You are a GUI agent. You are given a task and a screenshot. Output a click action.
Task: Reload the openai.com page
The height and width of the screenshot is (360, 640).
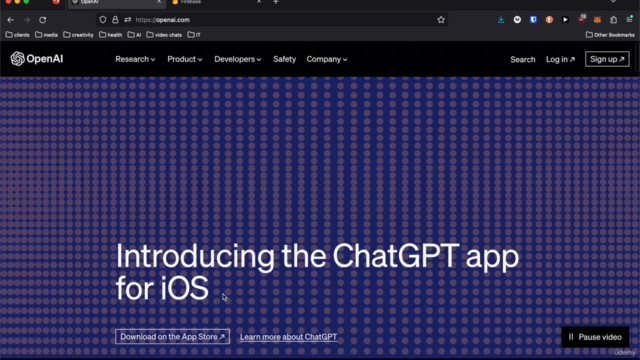[42, 20]
